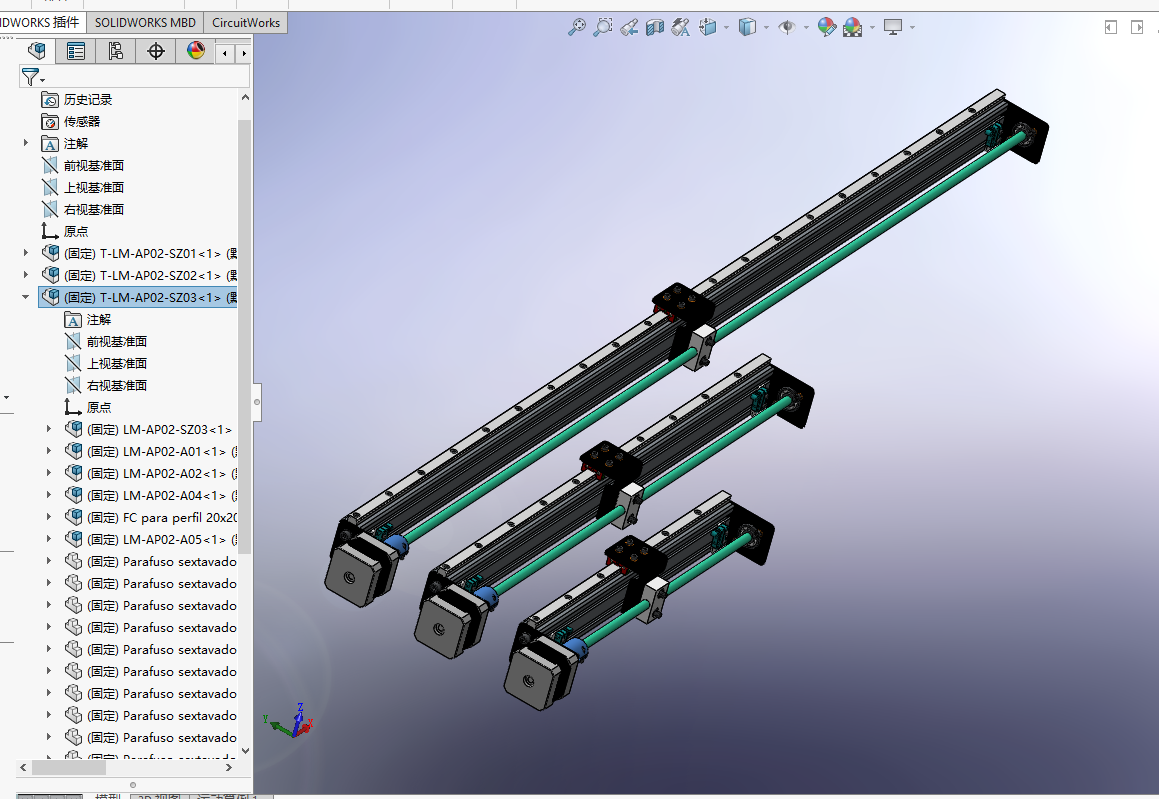The width and height of the screenshot is (1159, 799).
Task: Click the feature tree vertical scrollbar
Action: pyautogui.click(x=245, y=336)
